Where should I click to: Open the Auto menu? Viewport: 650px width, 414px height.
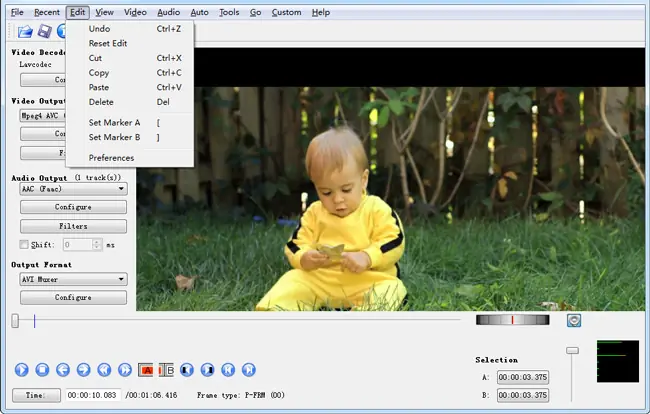coord(199,12)
